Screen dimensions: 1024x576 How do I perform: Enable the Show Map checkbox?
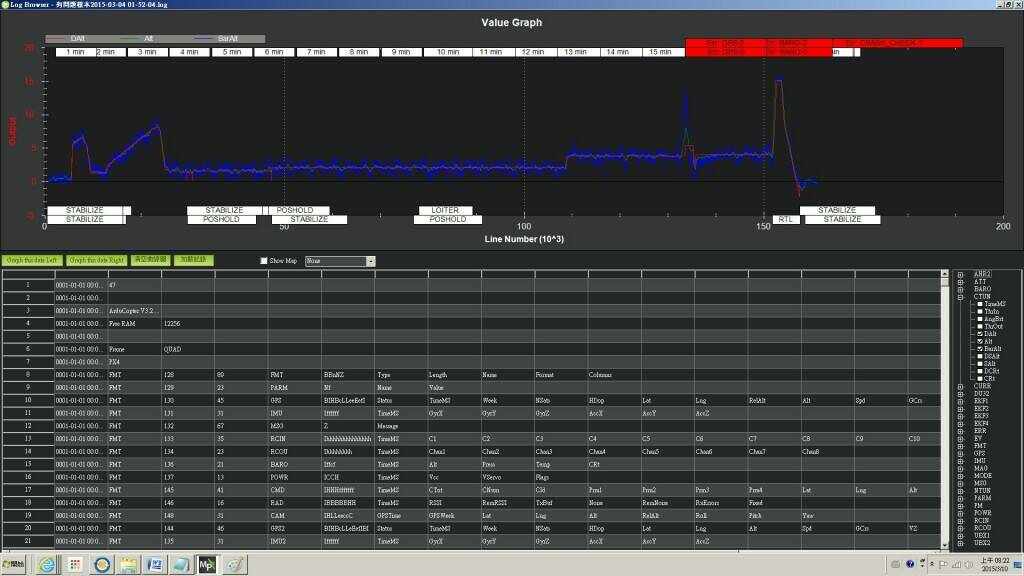click(x=264, y=260)
